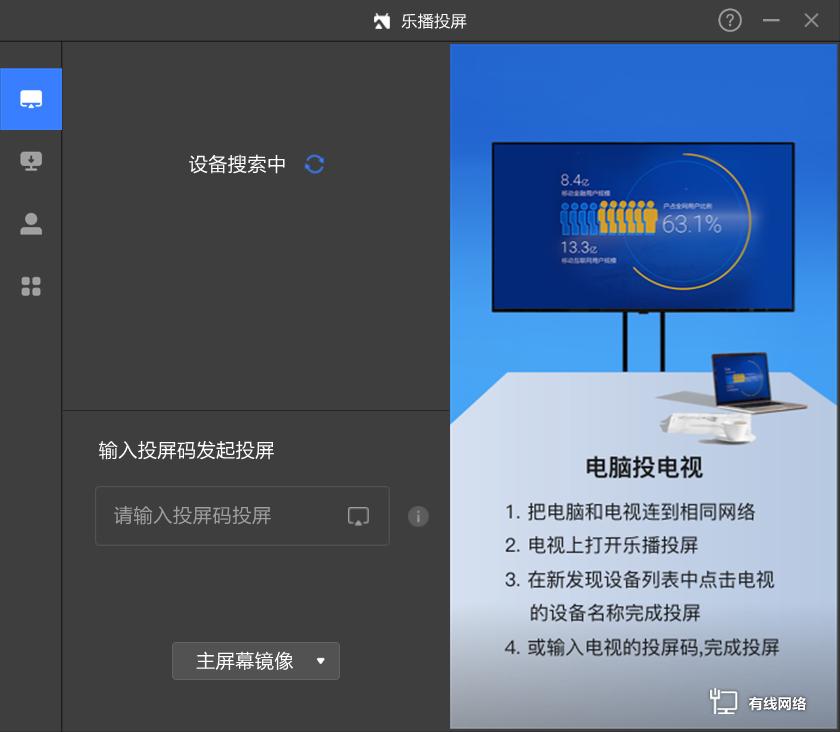Image resolution: width=840 pixels, height=732 pixels.
Task: Click step 4 text 或输入电视的投屏码,完成投屏
Action: (653, 647)
